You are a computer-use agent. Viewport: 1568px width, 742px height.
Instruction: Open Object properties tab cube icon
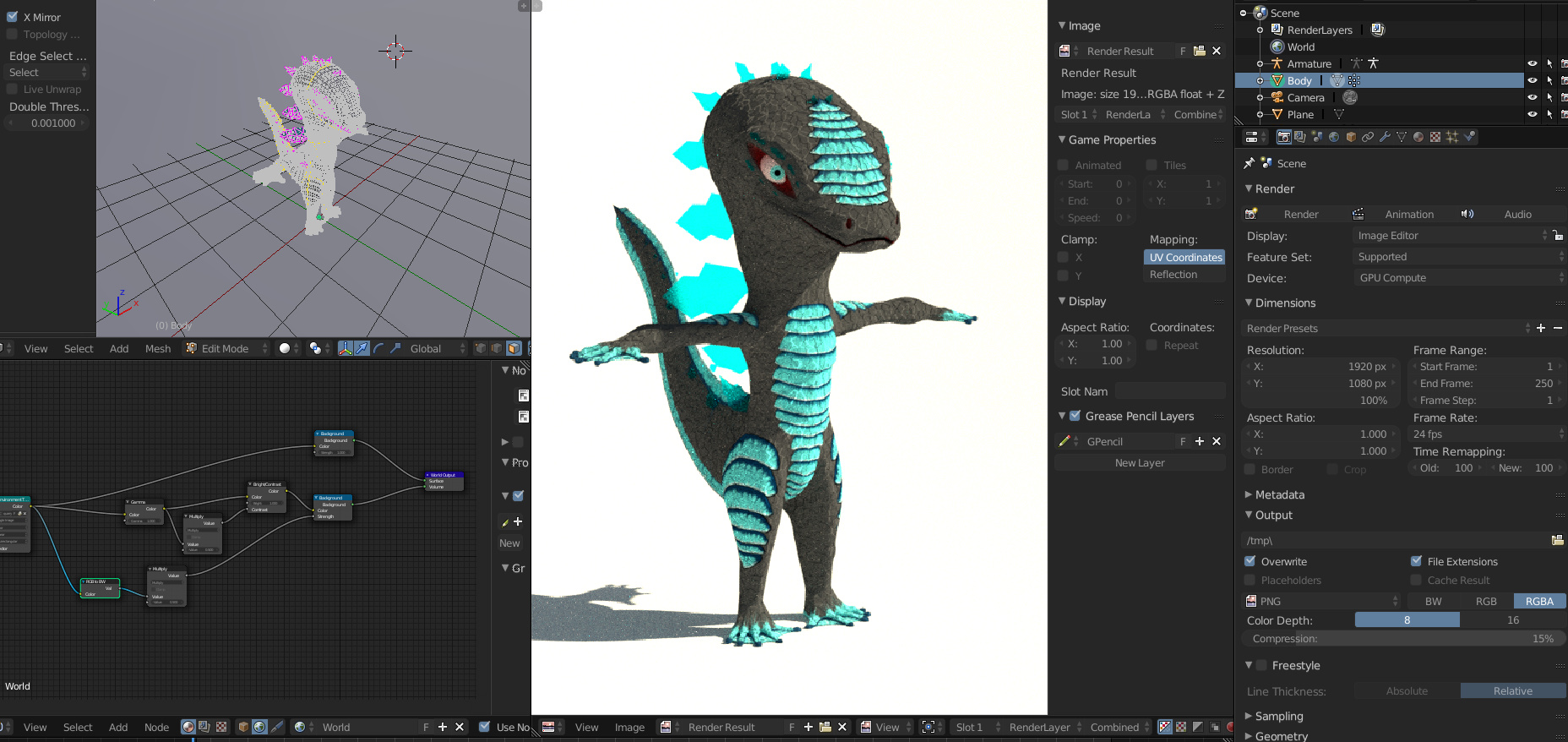click(1351, 137)
